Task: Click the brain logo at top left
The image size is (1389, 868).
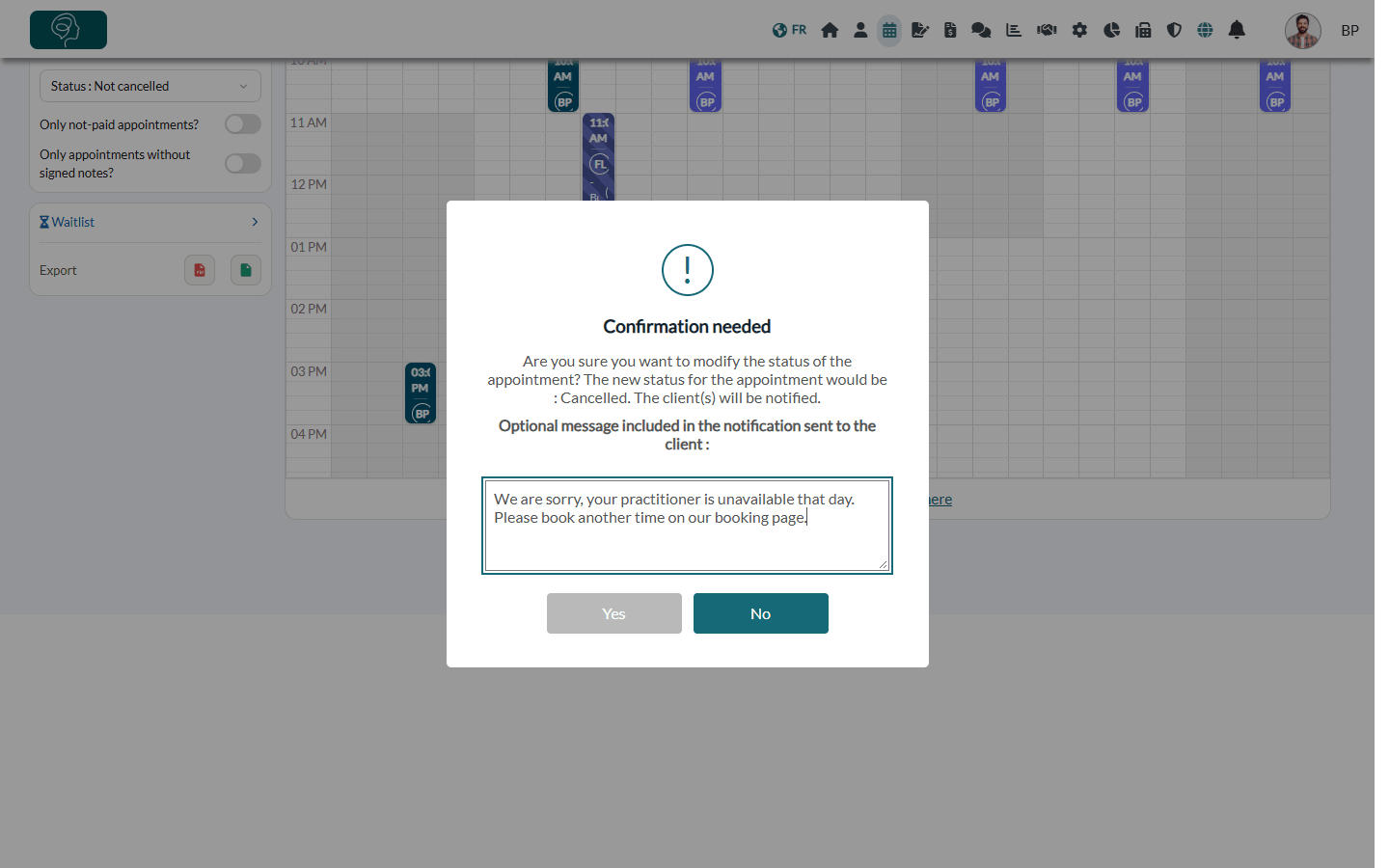Action: (x=68, y=30)
